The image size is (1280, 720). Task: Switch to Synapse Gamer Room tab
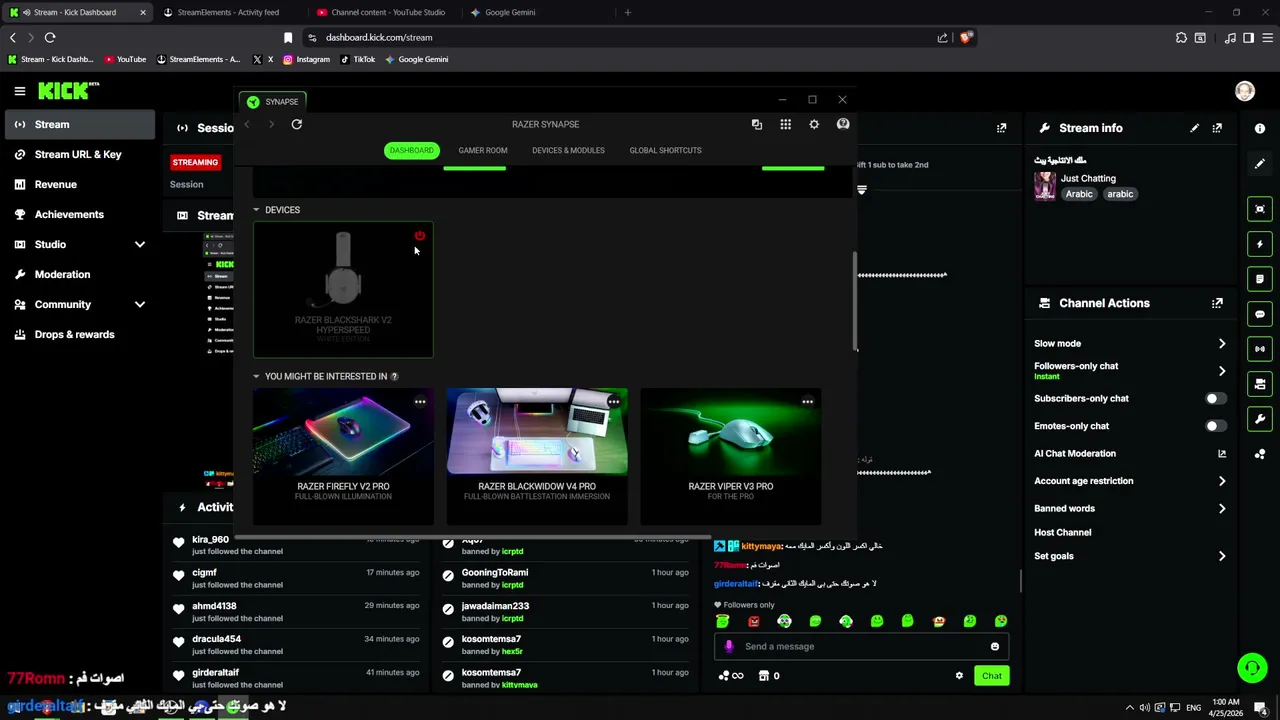tap(483, 150)
